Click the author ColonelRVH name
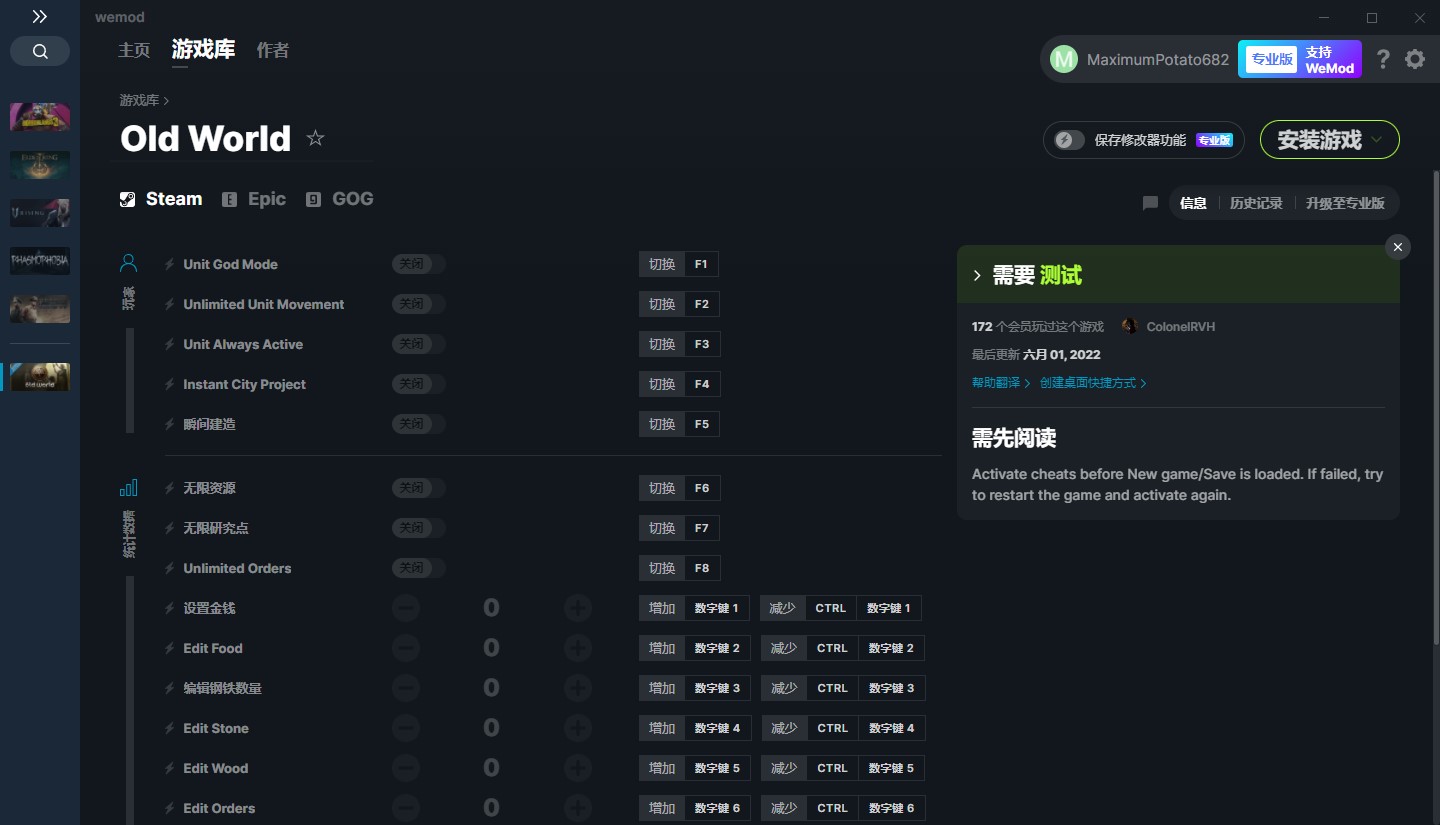Image resolution: width=1440 pixels, height=825 pixels. (x=1180, y=327)
